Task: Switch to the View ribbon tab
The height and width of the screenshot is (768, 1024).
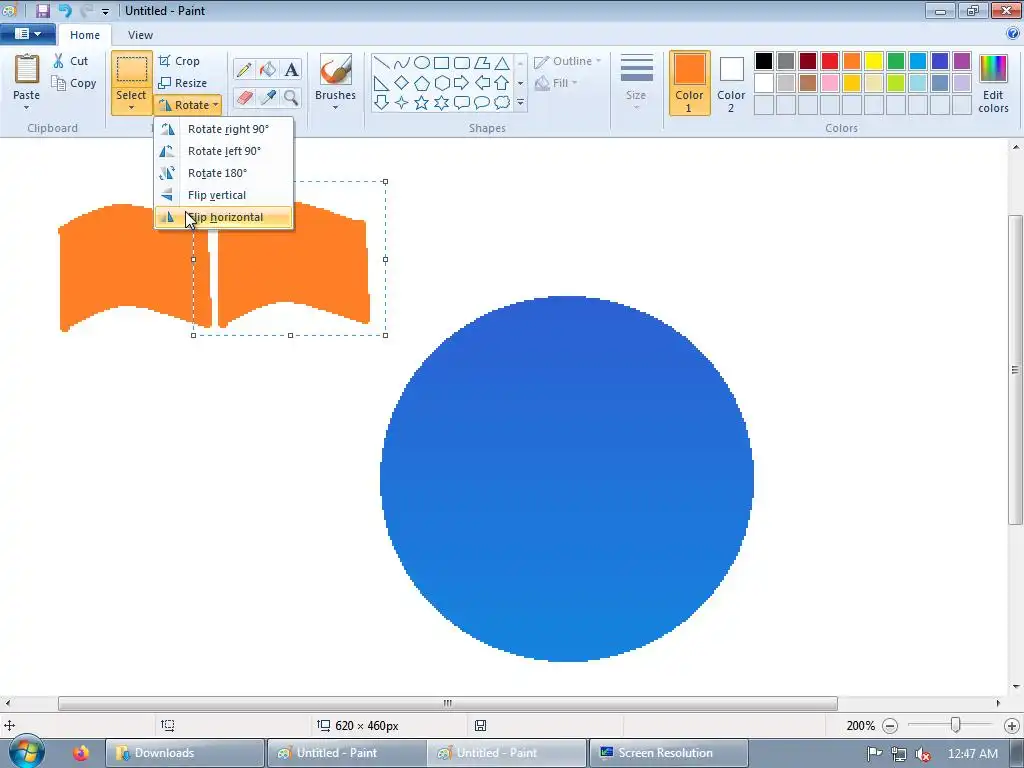Action: (x=140, y=35)
